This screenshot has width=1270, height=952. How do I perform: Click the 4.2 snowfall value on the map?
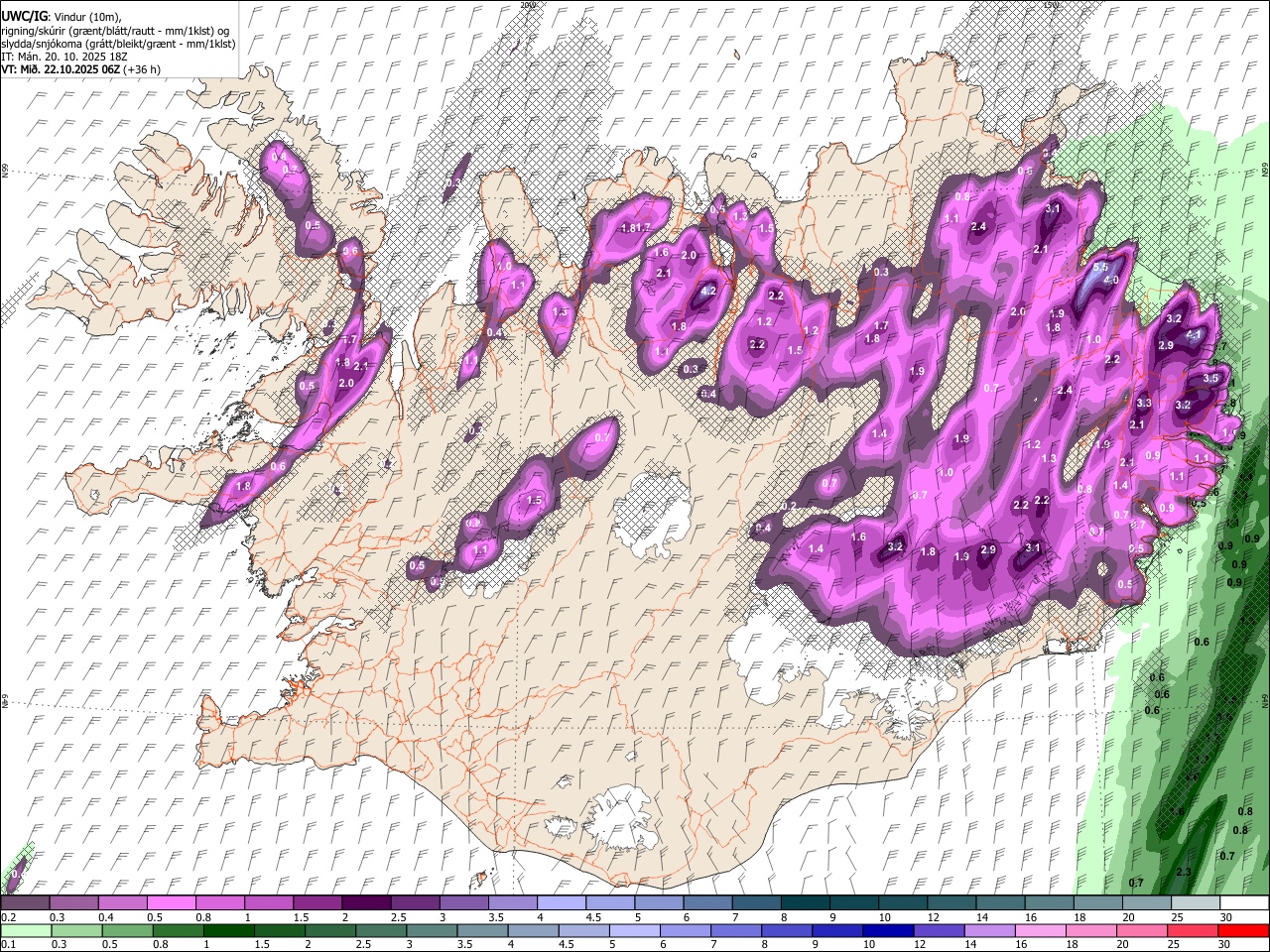tap(708, 292)
